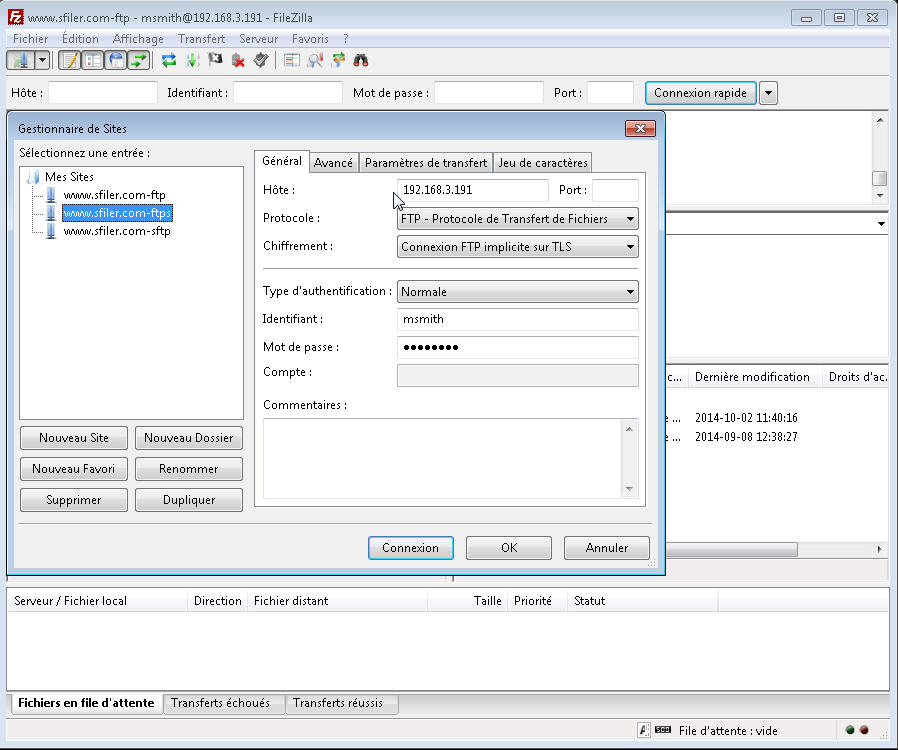Disconnect from the server using red X icon
898x750 pixels.
(x=238, y=60)
